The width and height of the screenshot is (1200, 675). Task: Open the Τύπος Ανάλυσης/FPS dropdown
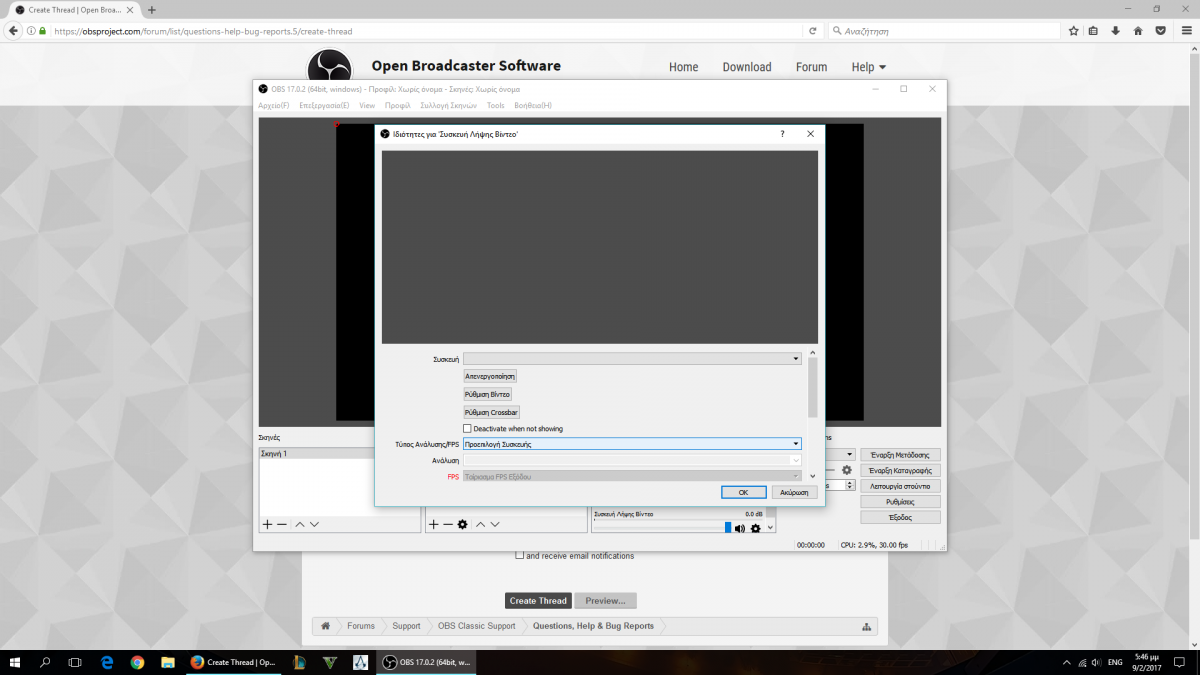point(632,443)
